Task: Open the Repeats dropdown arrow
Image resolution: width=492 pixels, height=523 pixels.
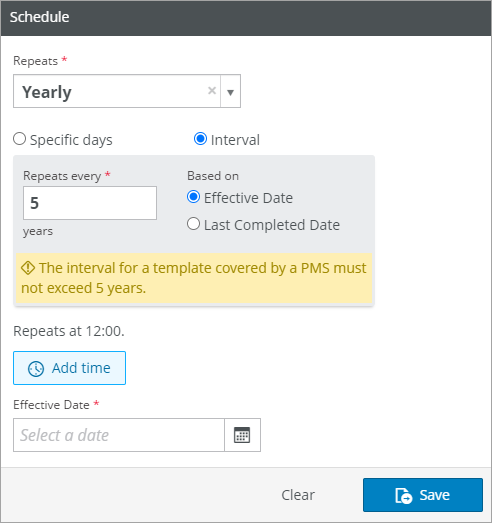Action: [x=230, y=91]
